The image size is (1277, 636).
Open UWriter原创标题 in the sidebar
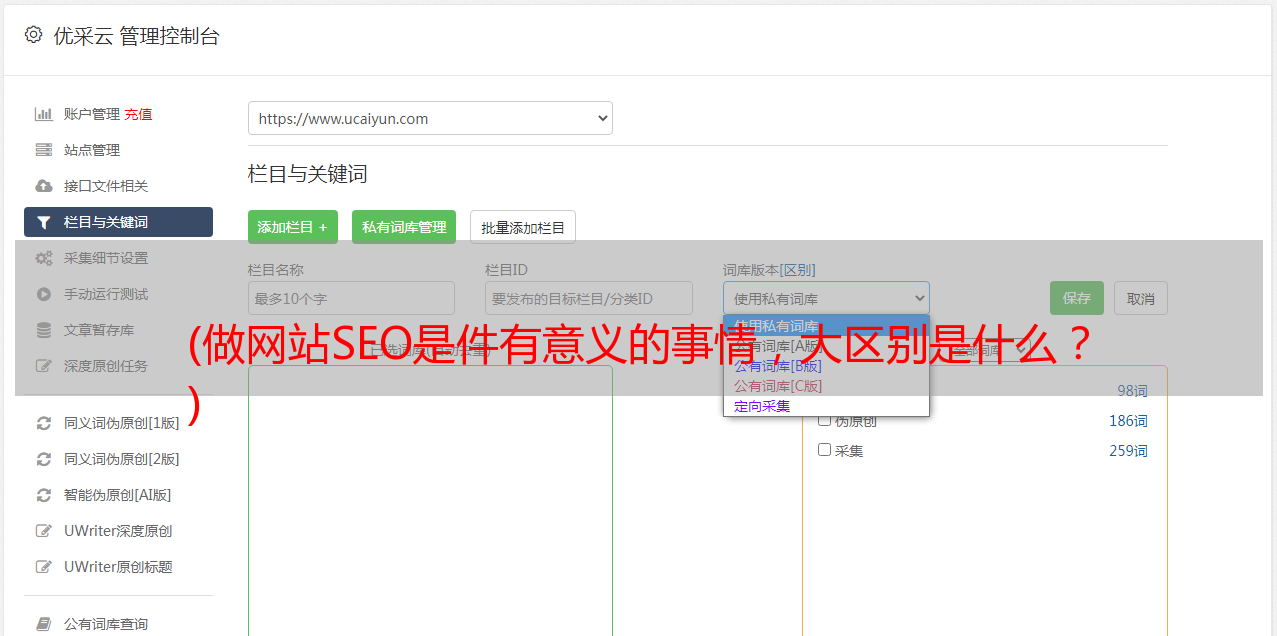[x=118, y=567]
